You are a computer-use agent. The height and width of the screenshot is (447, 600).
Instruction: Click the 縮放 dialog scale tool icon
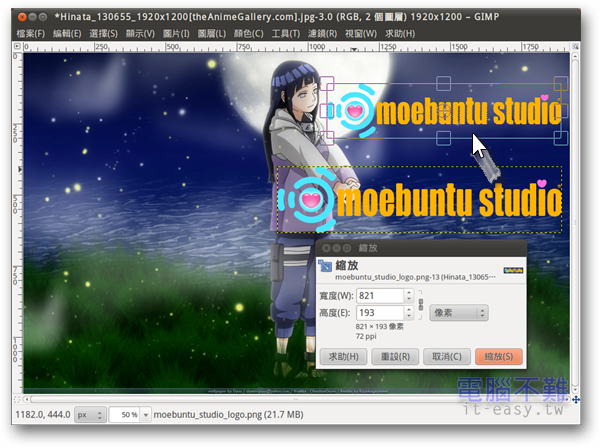pyautogui.click(x=324, y=265)
